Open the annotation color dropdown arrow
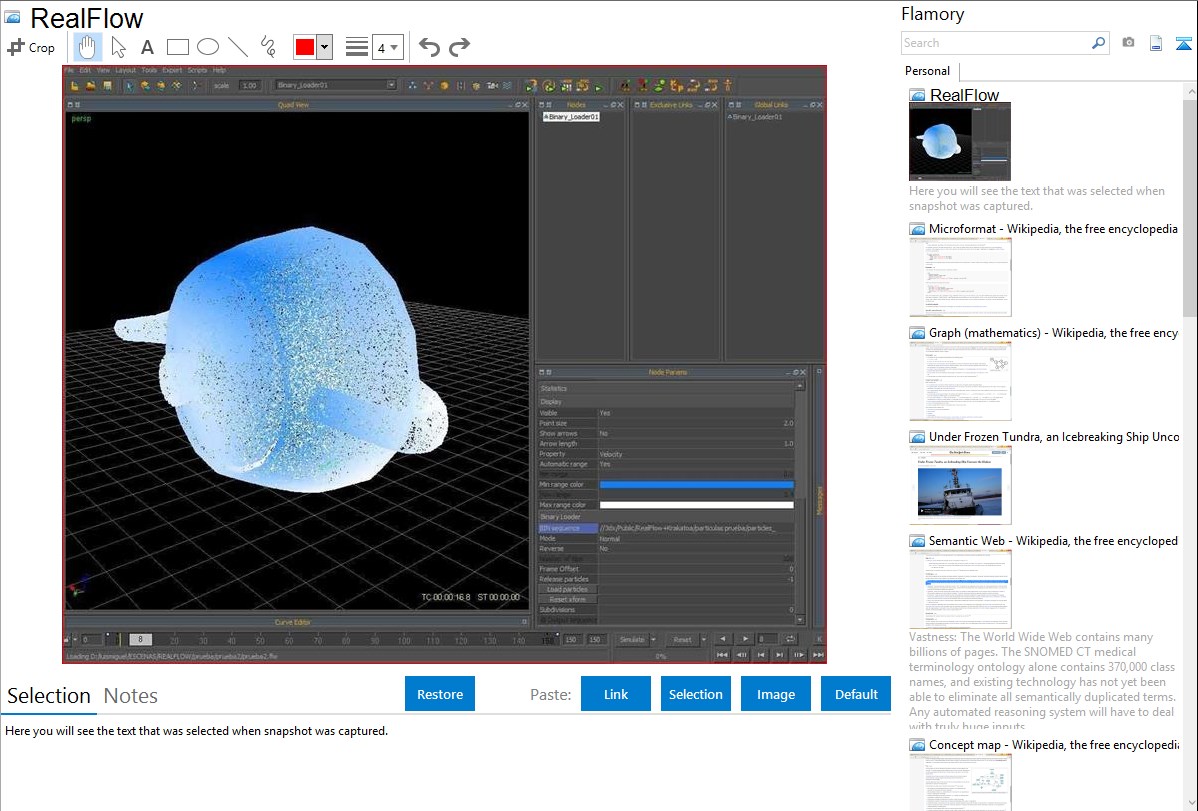The height and width of the screenshot is (811, 1198). (x=325, y=47)
